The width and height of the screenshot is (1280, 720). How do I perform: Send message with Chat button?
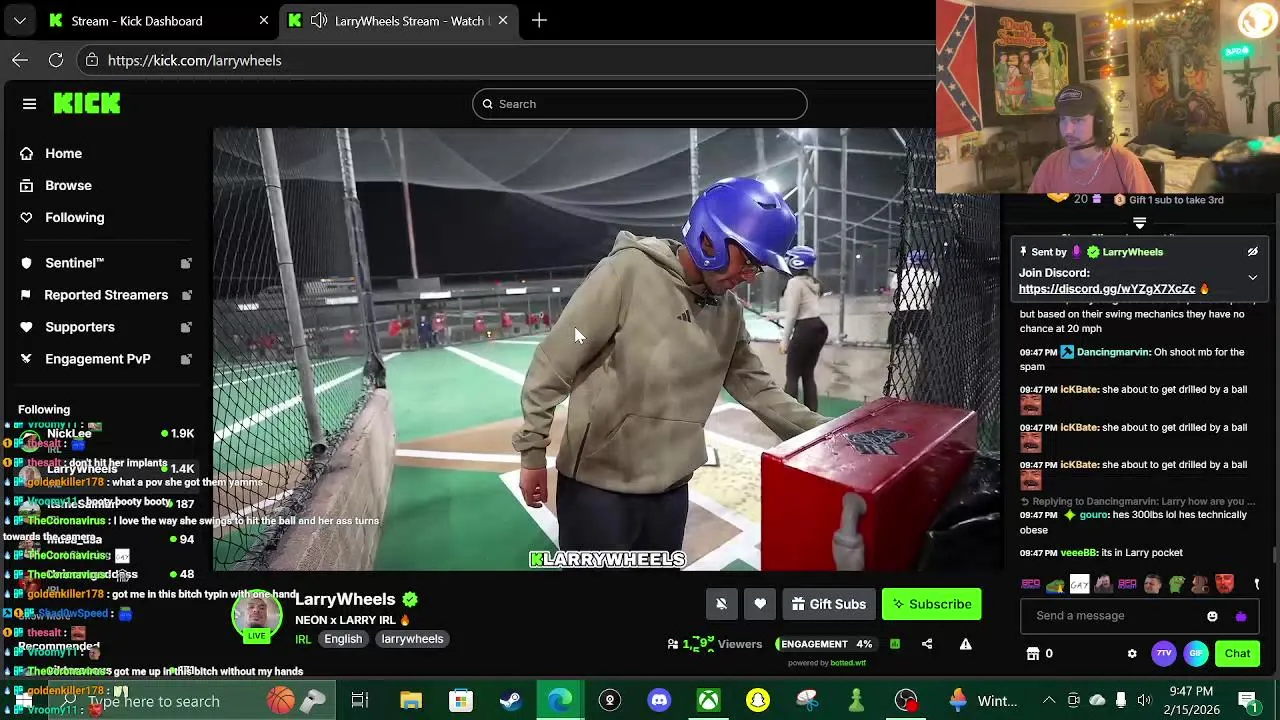pos(1237,654)
